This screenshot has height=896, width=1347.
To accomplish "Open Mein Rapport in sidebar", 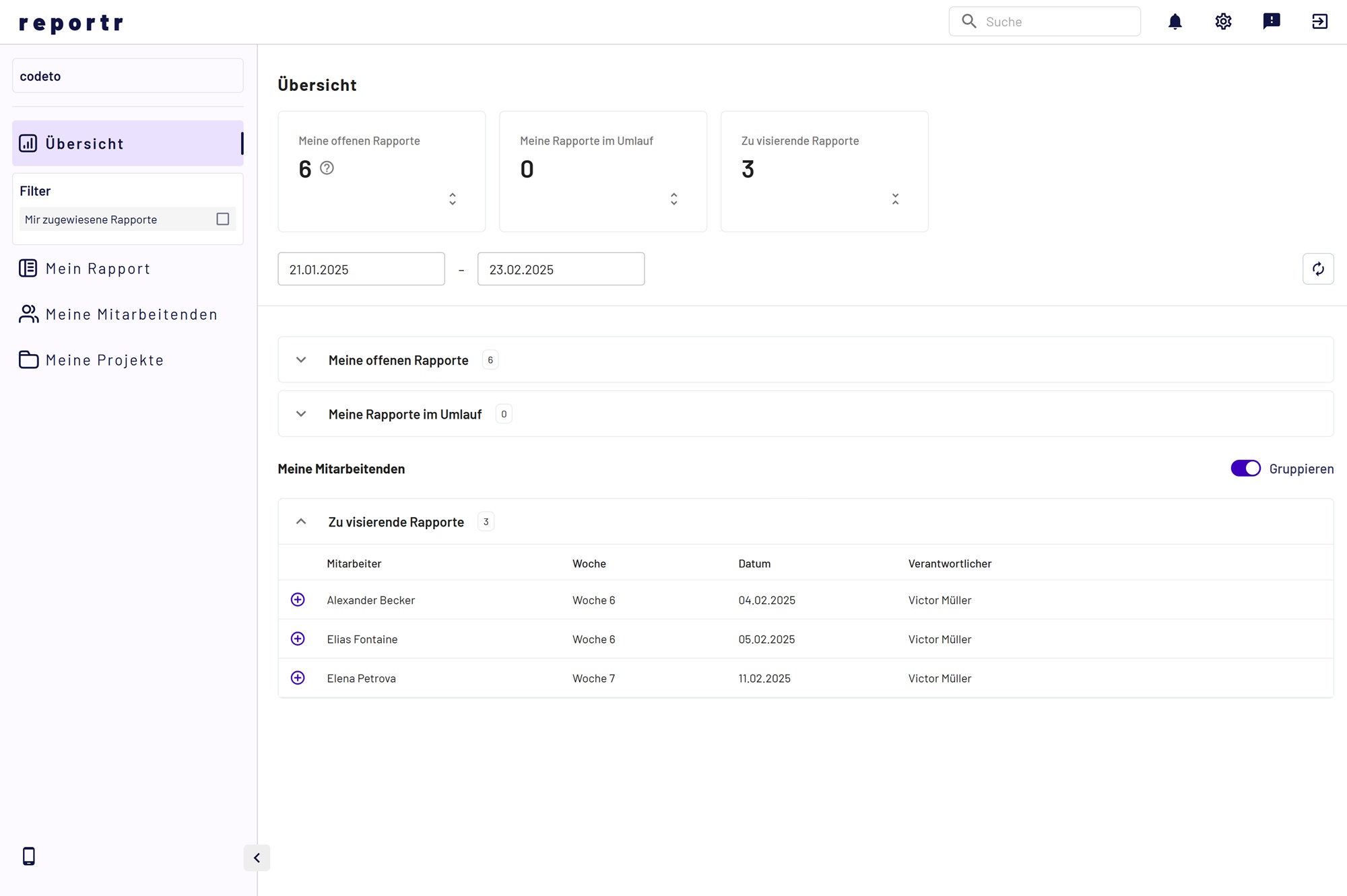I will [x=128, y=268].
